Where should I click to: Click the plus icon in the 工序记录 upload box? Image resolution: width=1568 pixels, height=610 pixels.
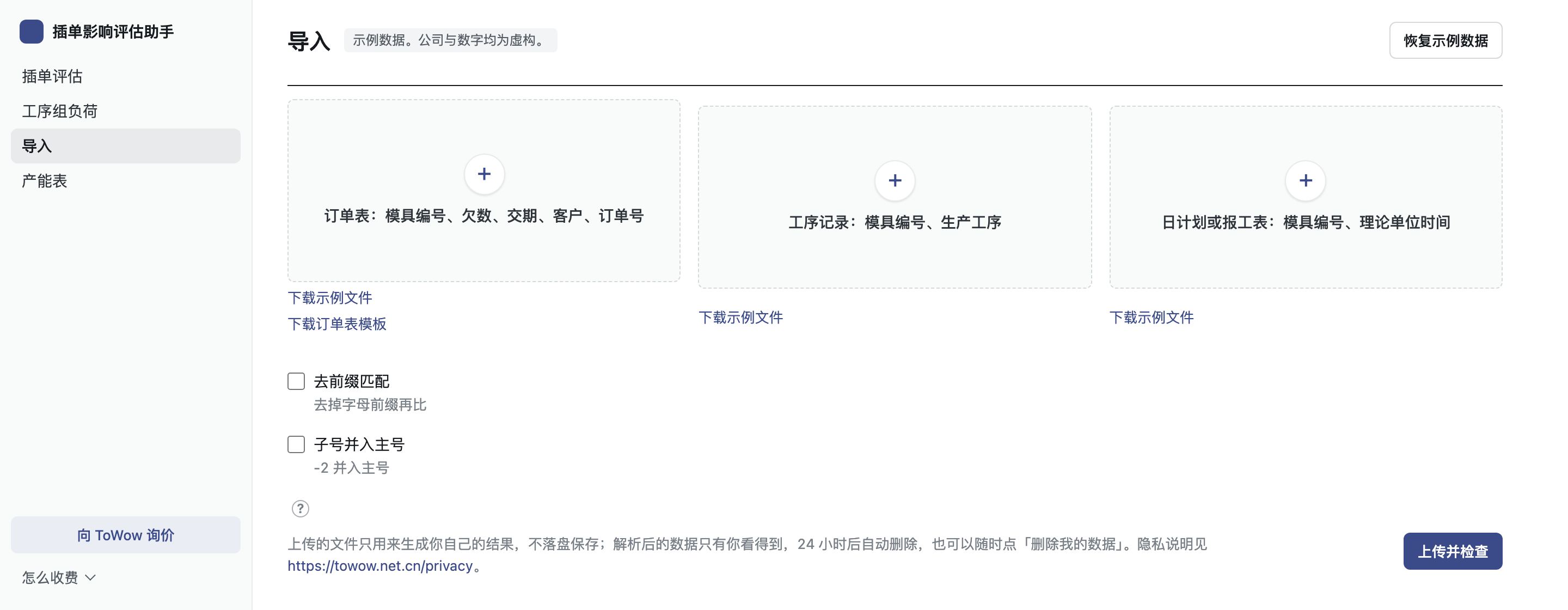(895, 181)
